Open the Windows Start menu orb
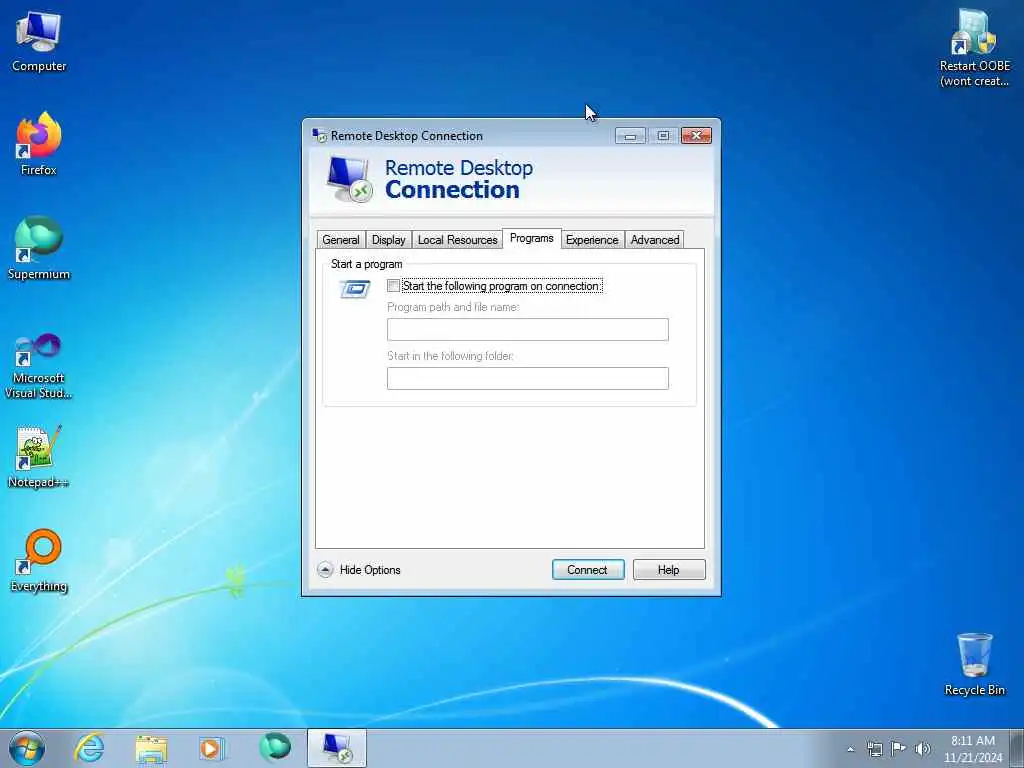This screenshot has height=768, width=1024. [27, 748]
